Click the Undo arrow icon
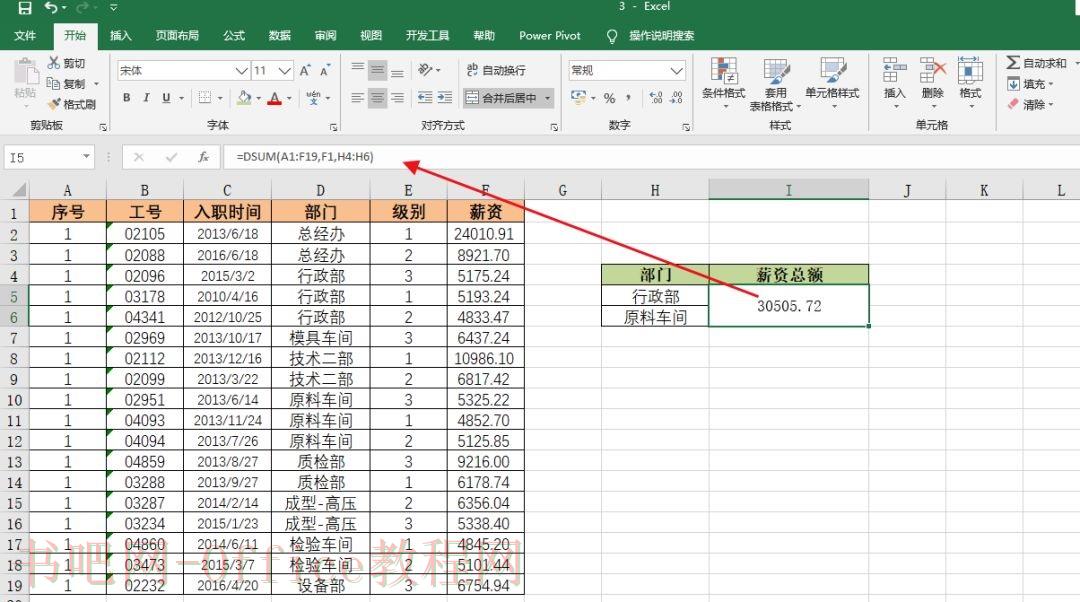Image resolution: width=1080 pixels, height=602 pixels. pos(52,8)
